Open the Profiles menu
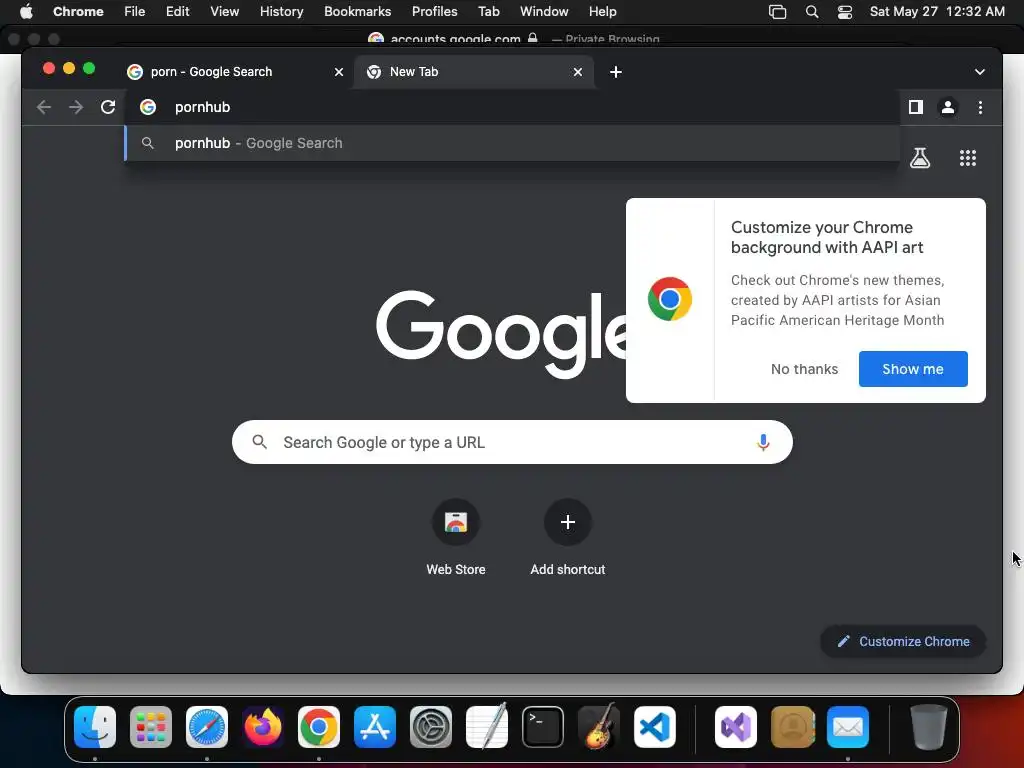 [x=434, y=12]
